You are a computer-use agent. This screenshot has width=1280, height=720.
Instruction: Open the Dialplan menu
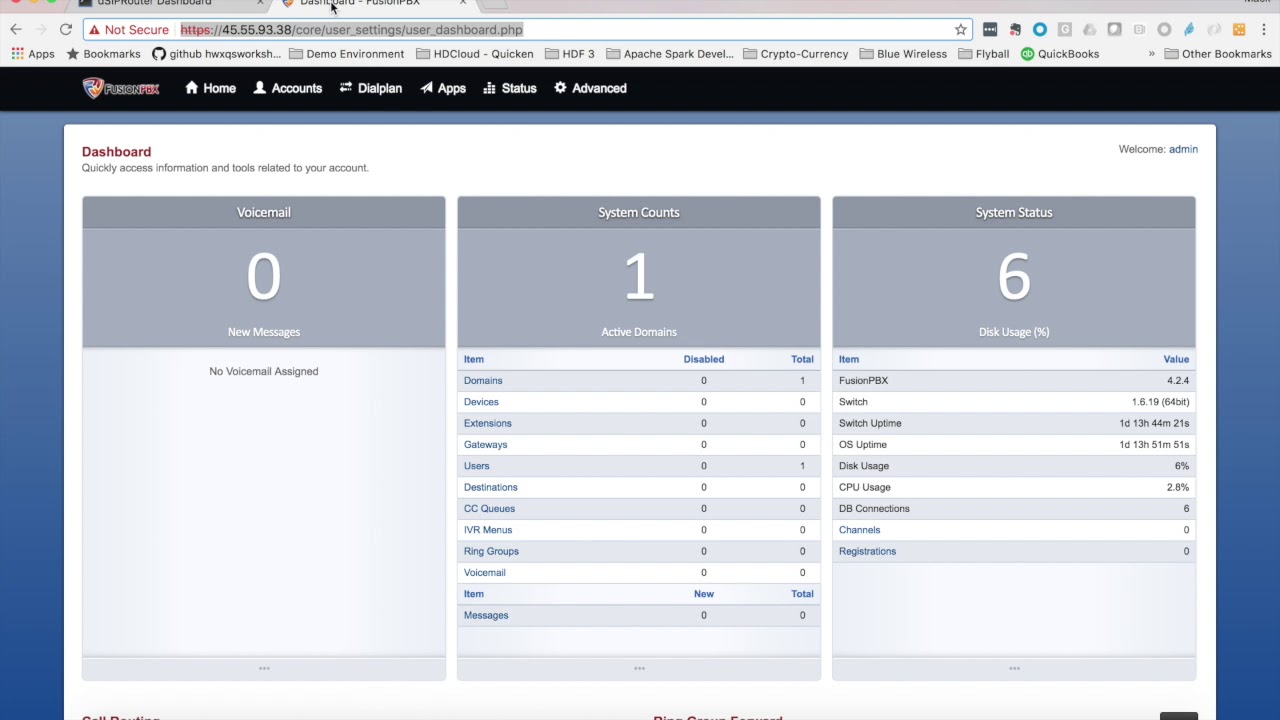(371, 88)
